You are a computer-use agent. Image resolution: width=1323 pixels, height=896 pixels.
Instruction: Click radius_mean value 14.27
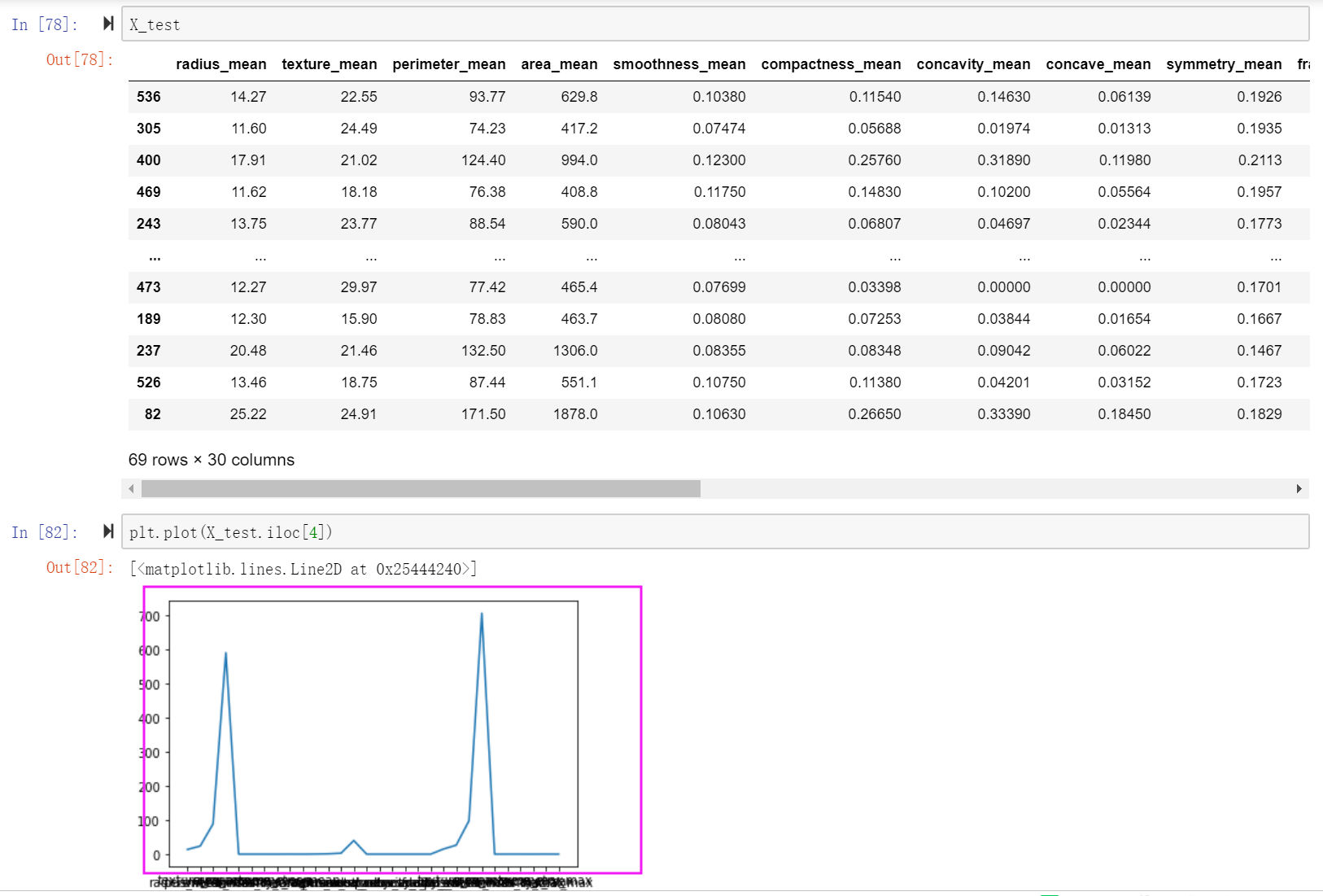[x=248, y=97]
